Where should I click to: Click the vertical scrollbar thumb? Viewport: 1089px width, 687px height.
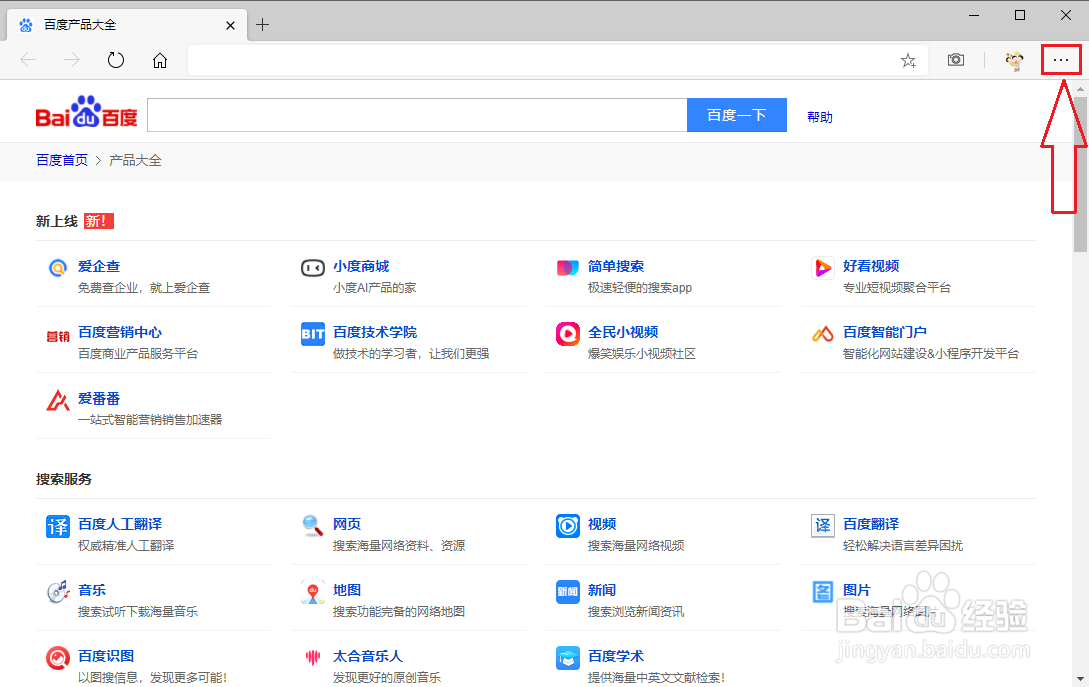click(1081, 174)
